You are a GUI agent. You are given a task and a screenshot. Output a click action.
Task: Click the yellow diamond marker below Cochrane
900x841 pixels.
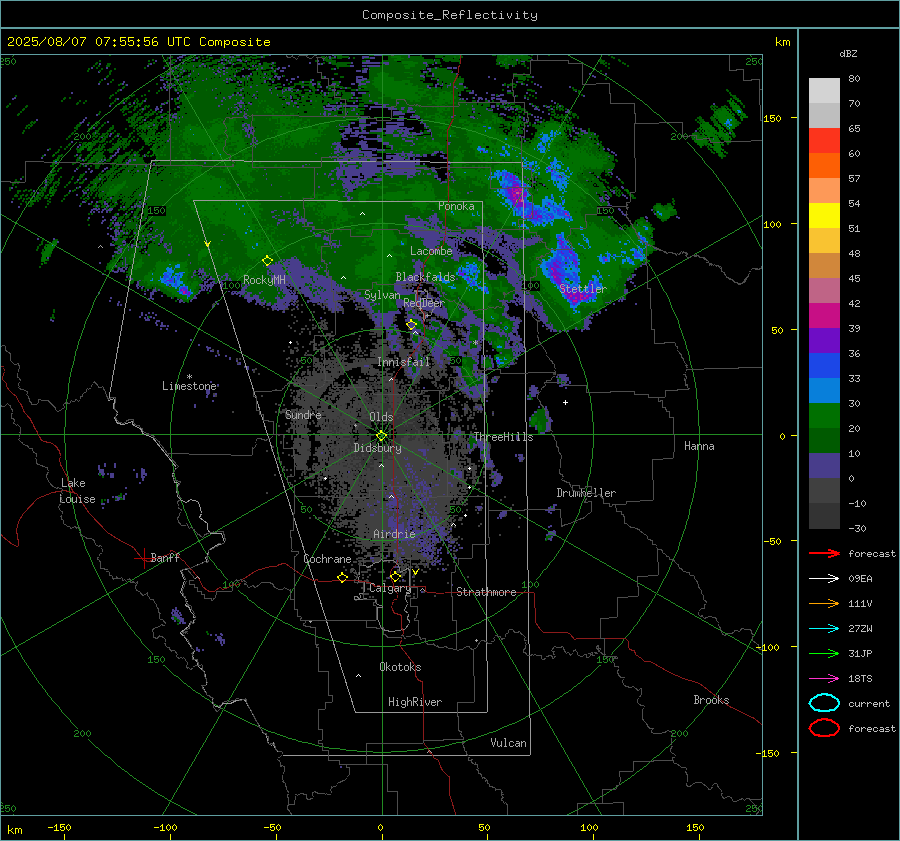[342, 577]
